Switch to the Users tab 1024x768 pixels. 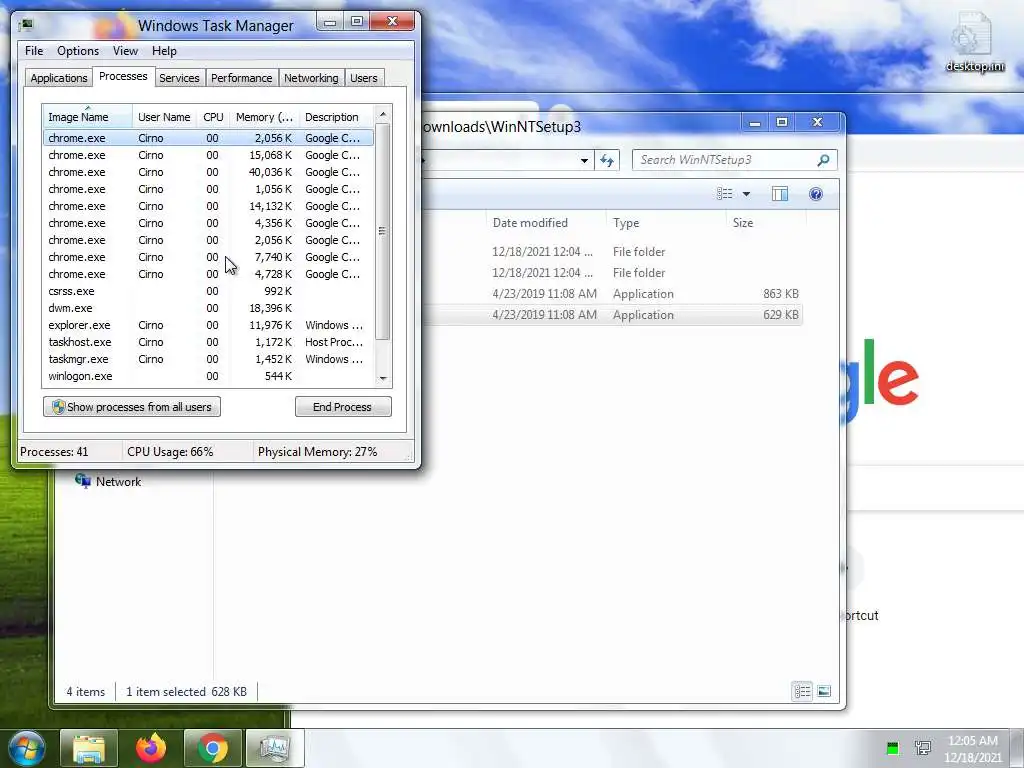(x=364, y=78)
